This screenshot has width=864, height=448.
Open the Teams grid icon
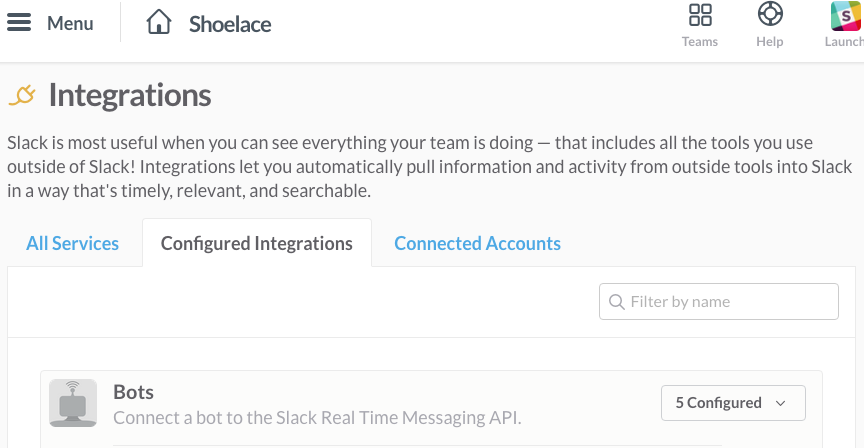pyautogui.click(x=700, y=15)
